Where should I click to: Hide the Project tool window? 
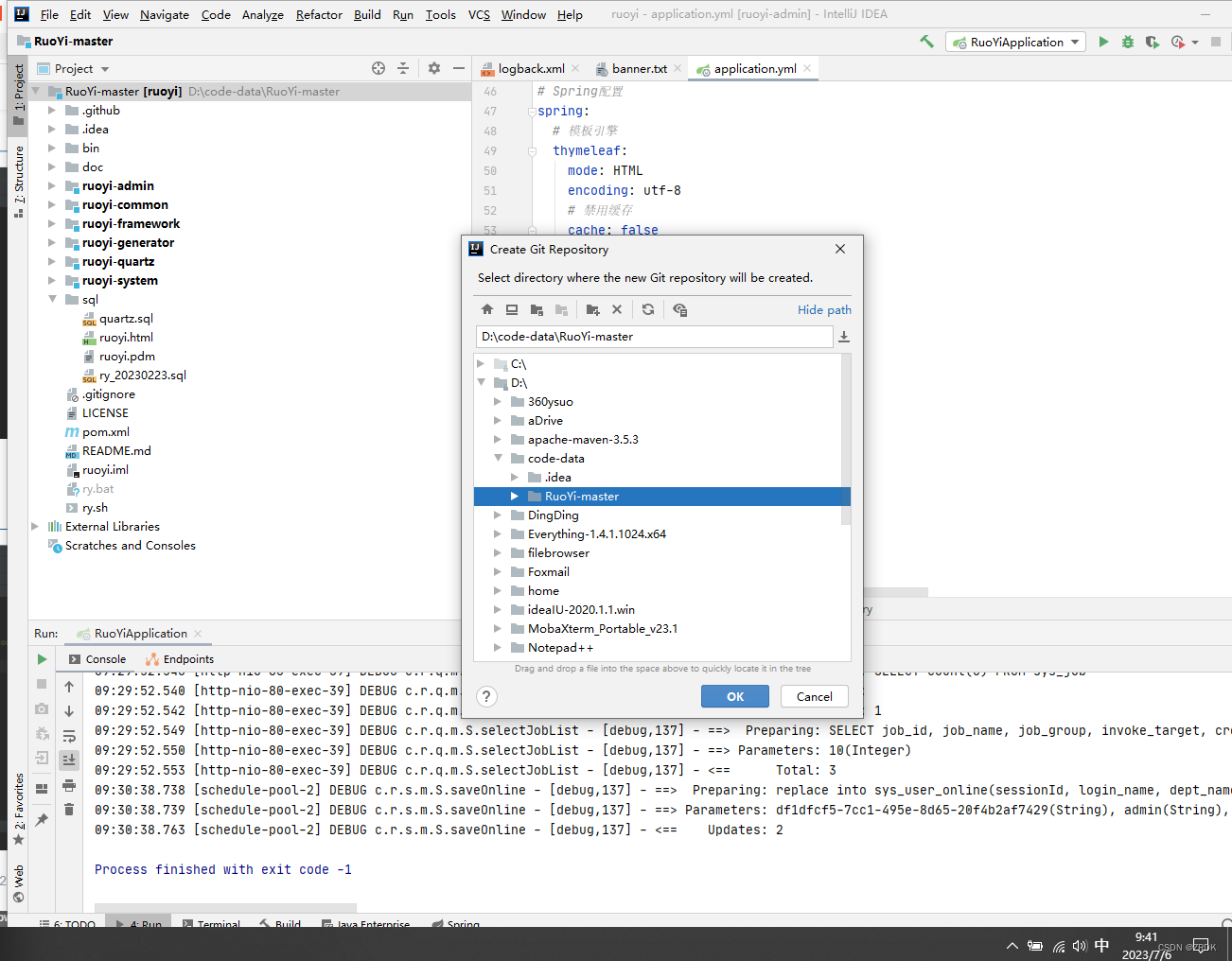(x=459, y=68)
